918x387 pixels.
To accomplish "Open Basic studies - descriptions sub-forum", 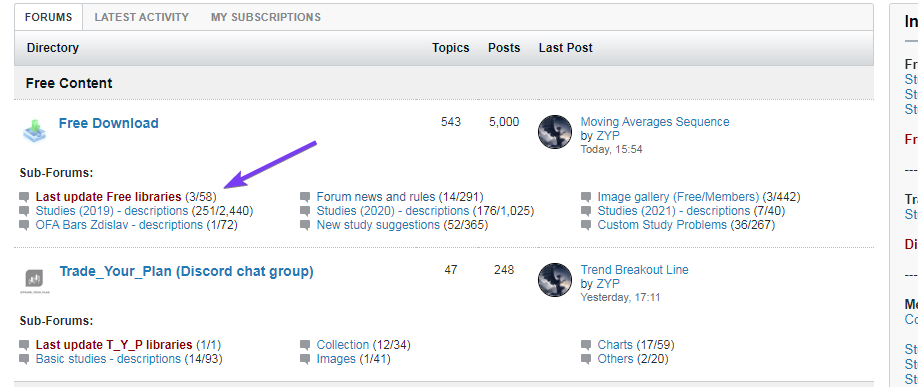I will pos(108,359).
